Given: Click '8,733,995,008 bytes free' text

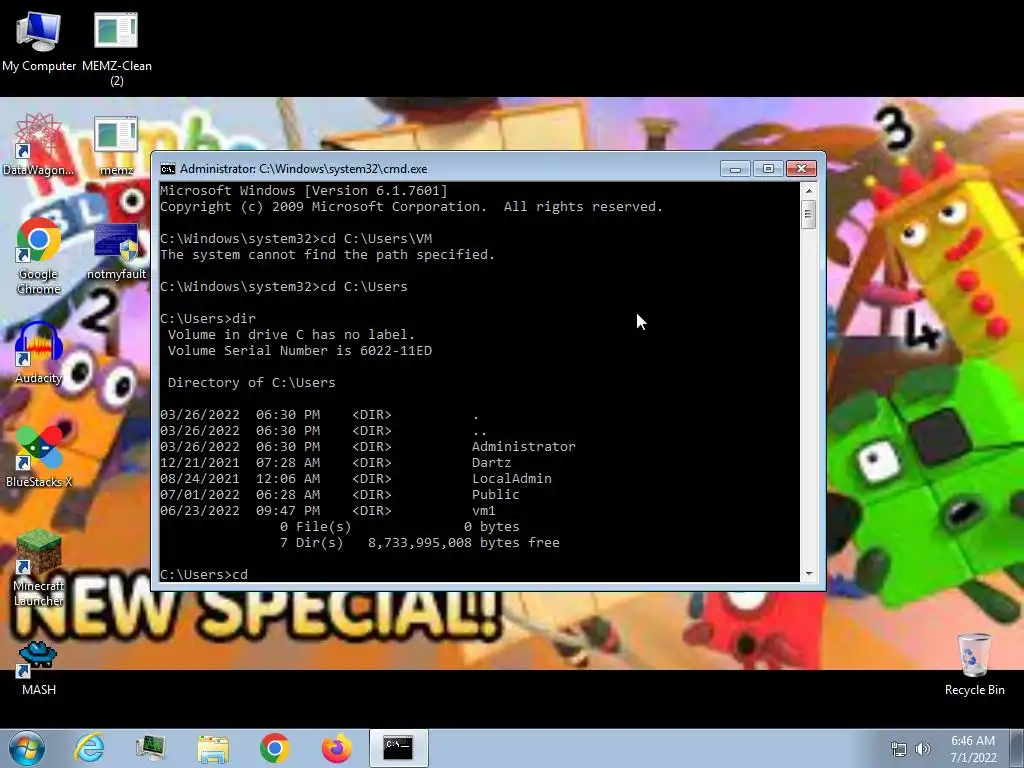Looking at the screenshot, I should tap(464, 543).
